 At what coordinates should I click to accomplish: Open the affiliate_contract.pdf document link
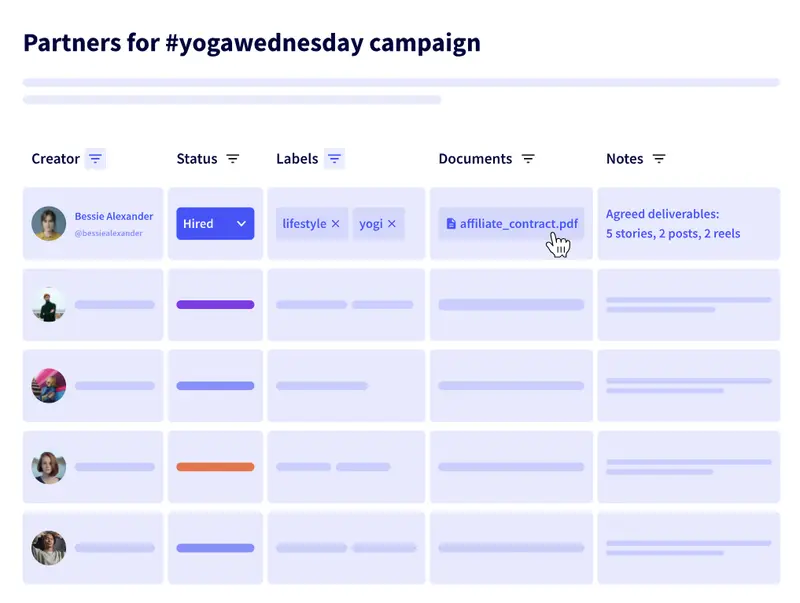point(518,224)
